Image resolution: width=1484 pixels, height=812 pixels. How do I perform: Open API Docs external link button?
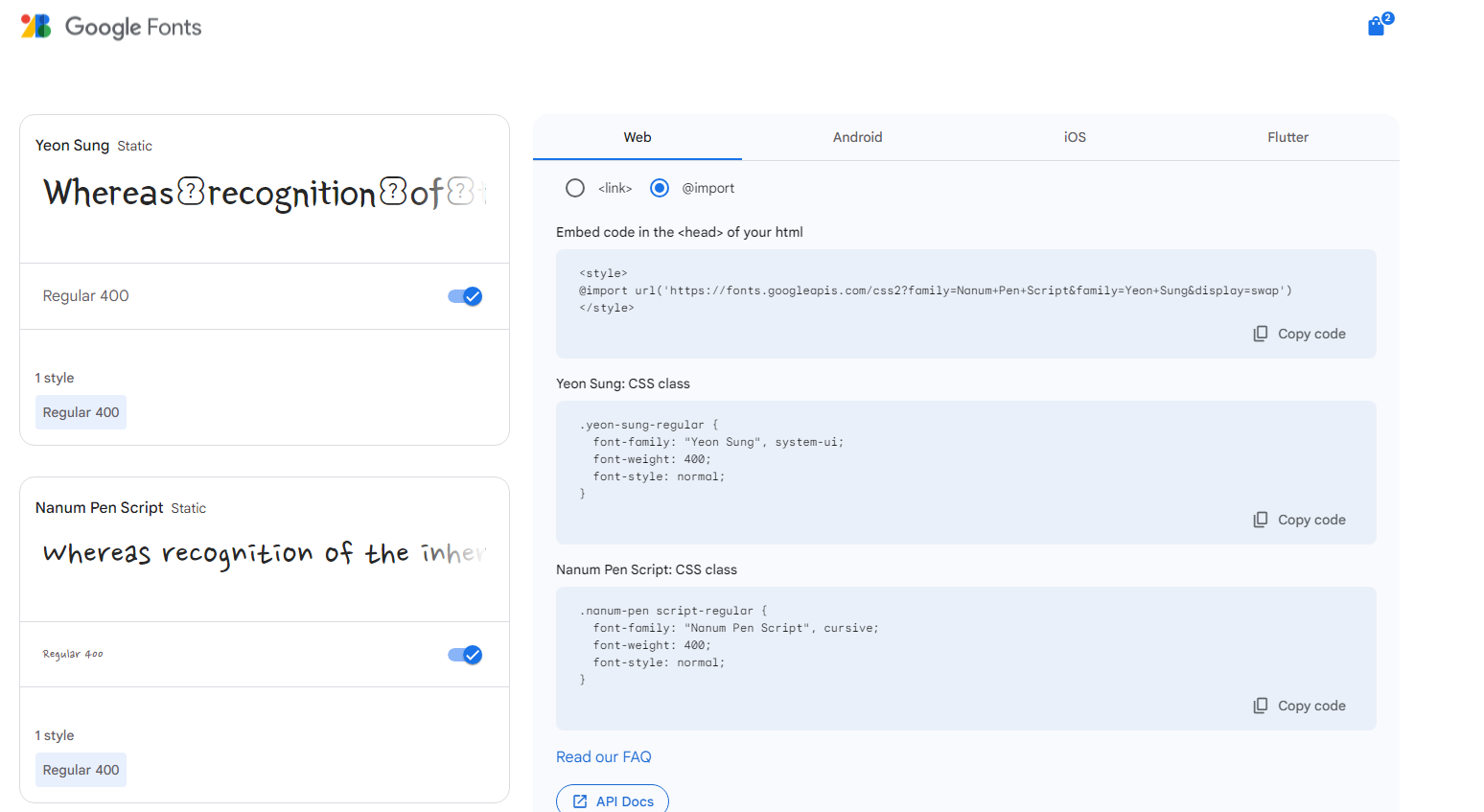tap(613, 800)
